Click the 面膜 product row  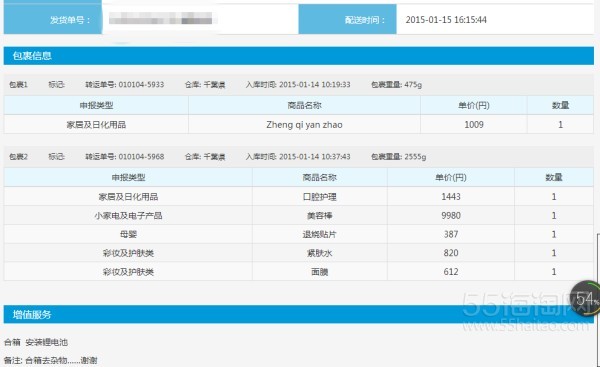298,272
